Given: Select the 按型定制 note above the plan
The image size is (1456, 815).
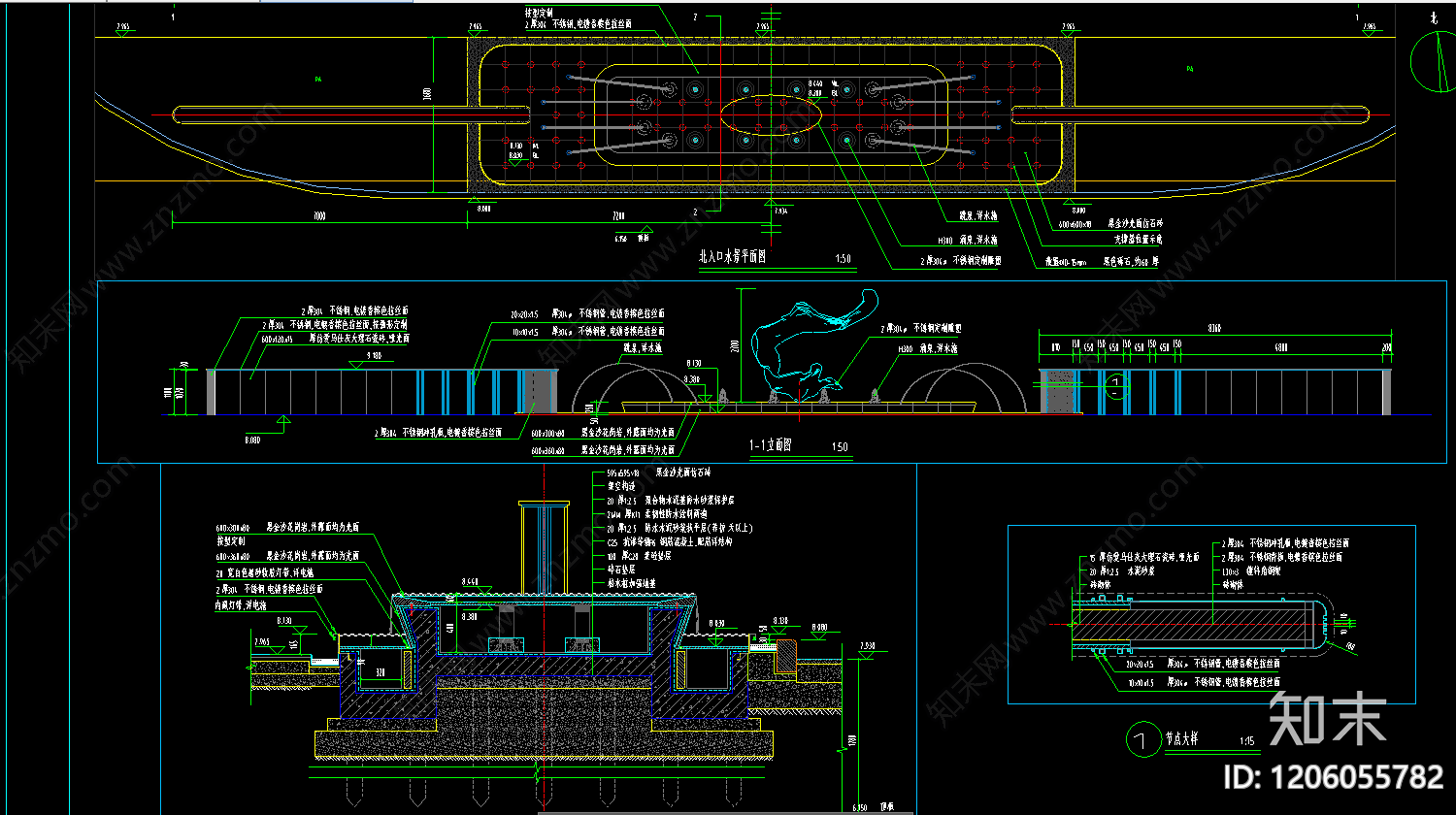Looking at the screenshot, I should (x=540, y=13).
